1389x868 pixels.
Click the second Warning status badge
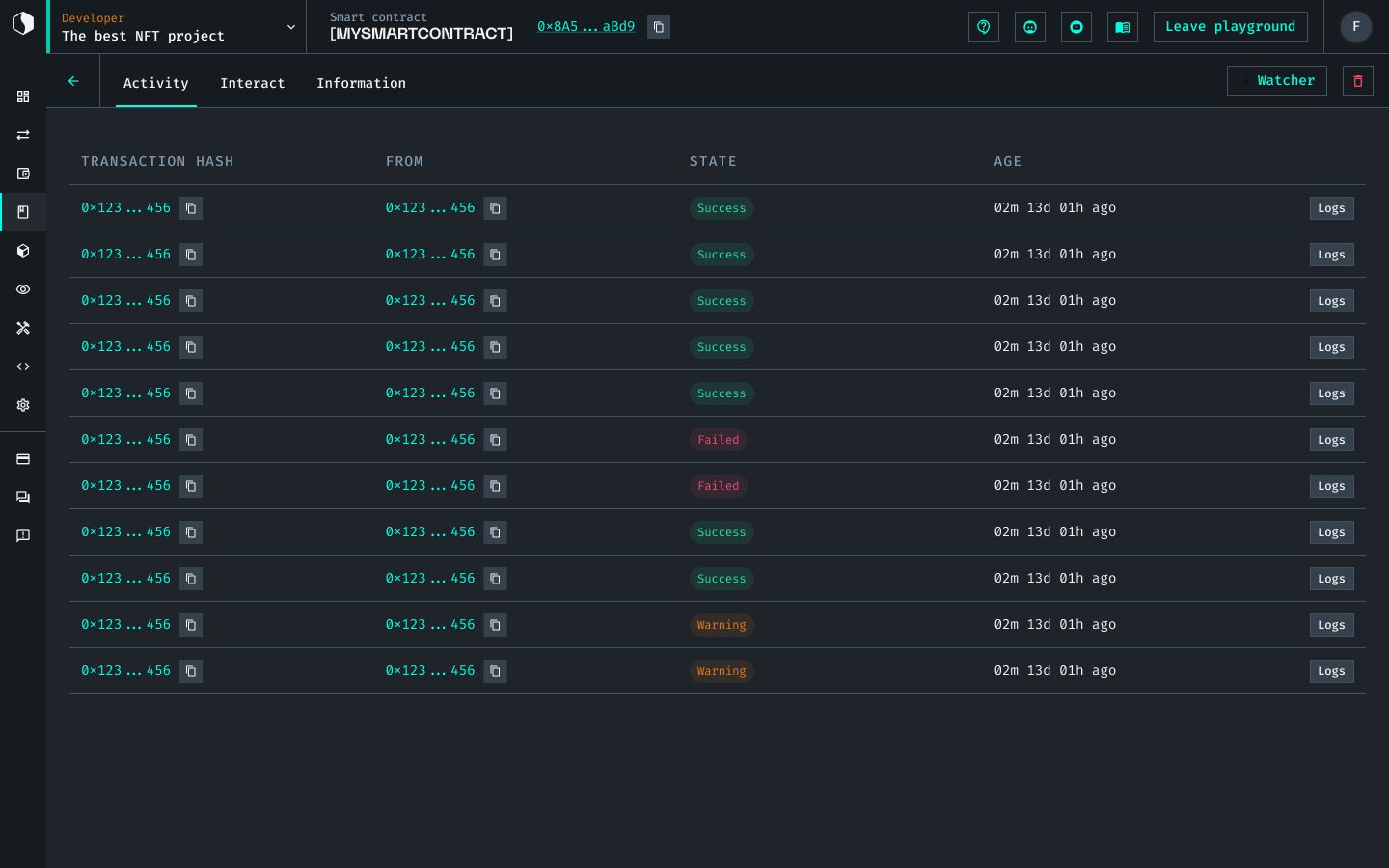point(722,671)
